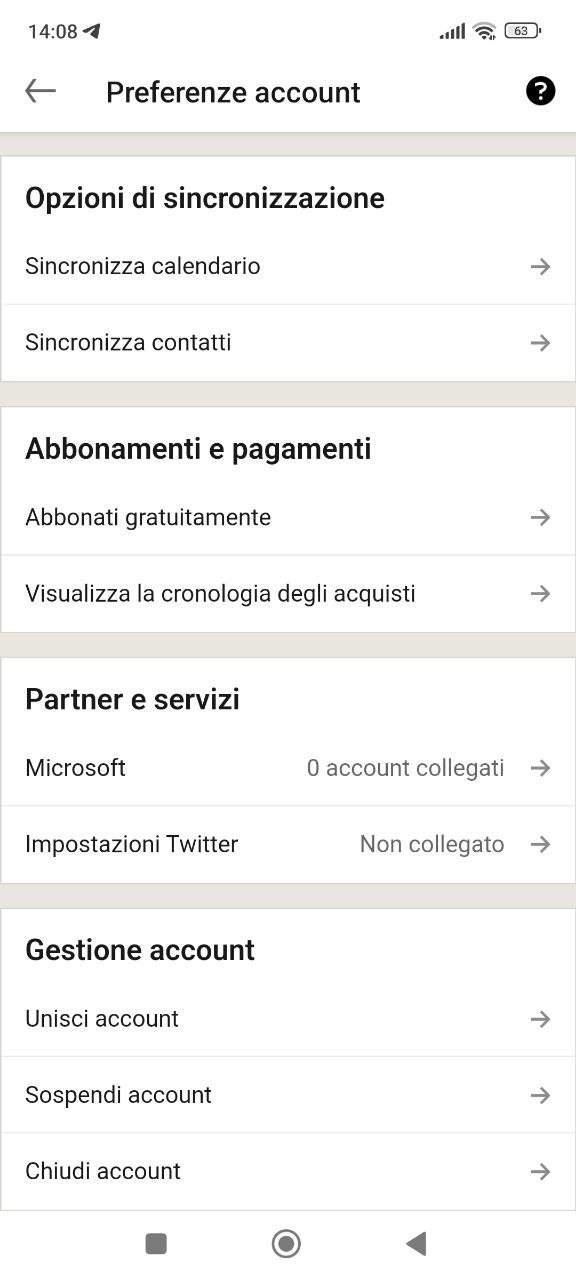Tap the back arrow to leave Preferenze account
The image size is (576, 1280).
click(39, 91)
